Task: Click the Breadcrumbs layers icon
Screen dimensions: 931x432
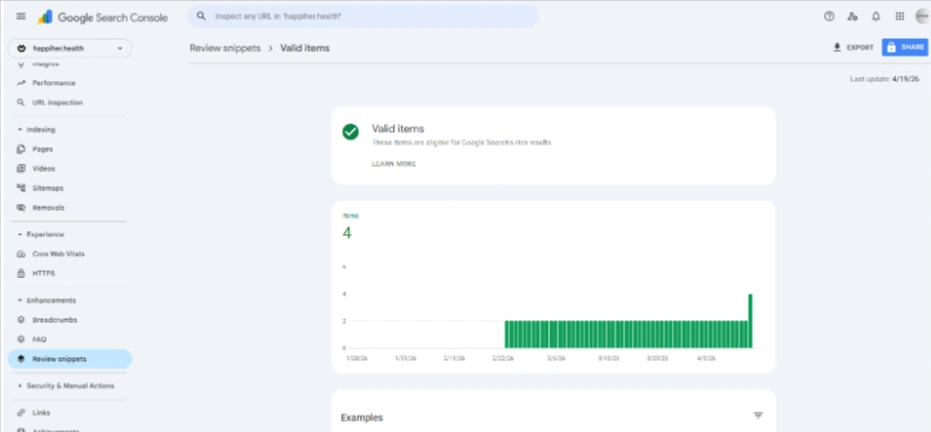Action: tap(21, 320)
